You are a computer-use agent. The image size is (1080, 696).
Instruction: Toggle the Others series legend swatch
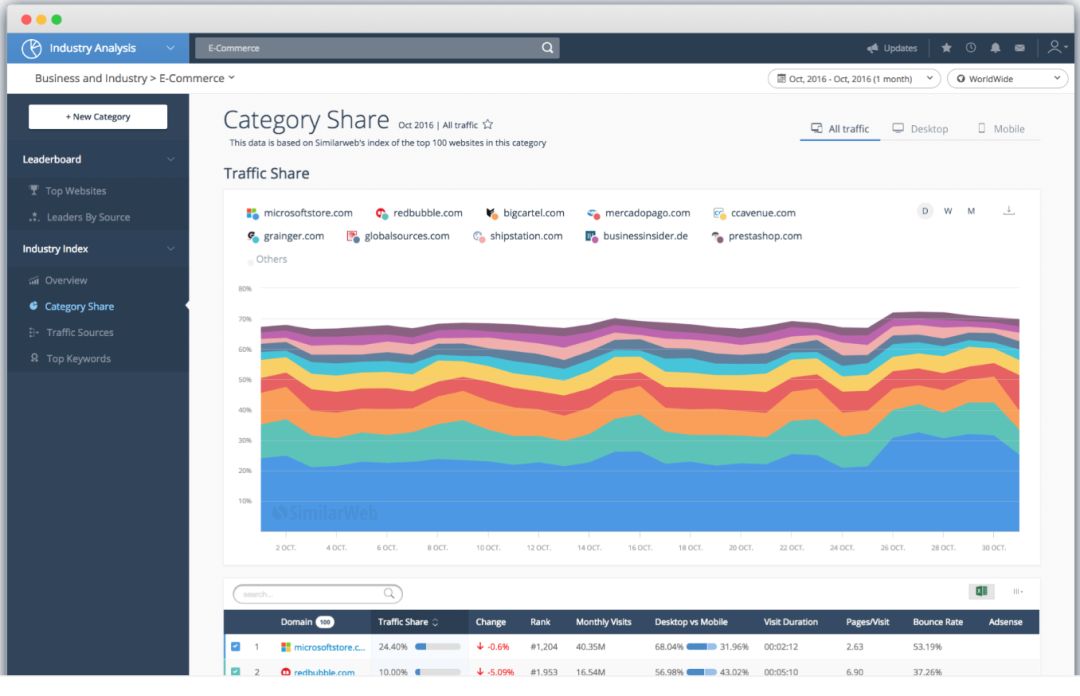tap(251, 260)
